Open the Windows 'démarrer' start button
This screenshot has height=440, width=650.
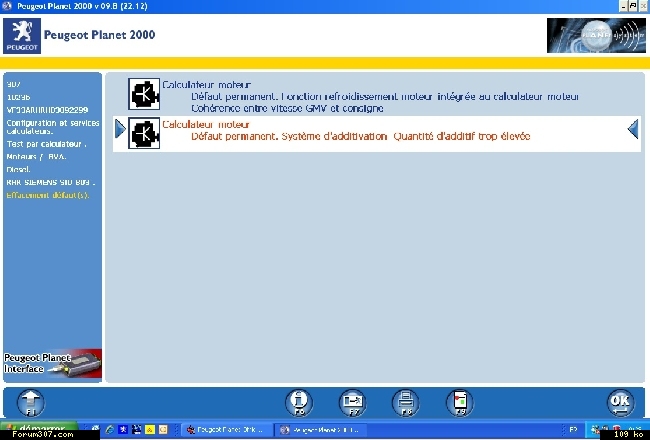click(39, 429)
